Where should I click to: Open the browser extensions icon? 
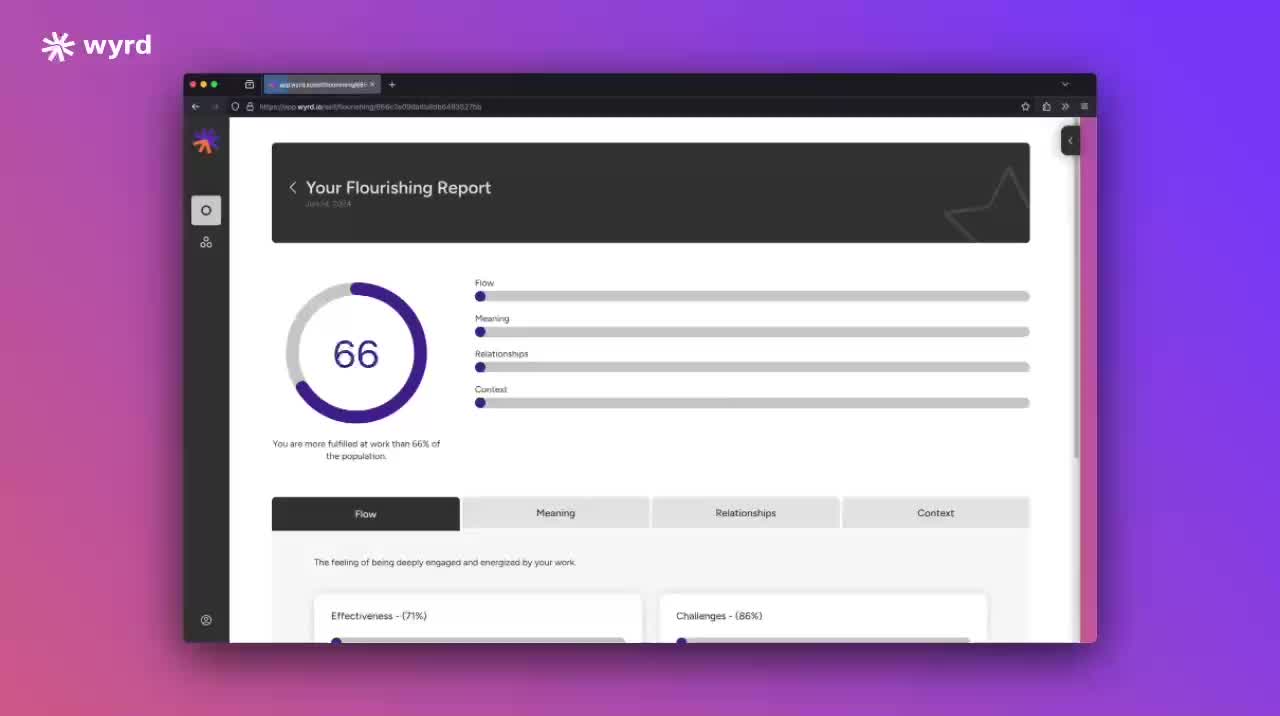pos(1046,106)
